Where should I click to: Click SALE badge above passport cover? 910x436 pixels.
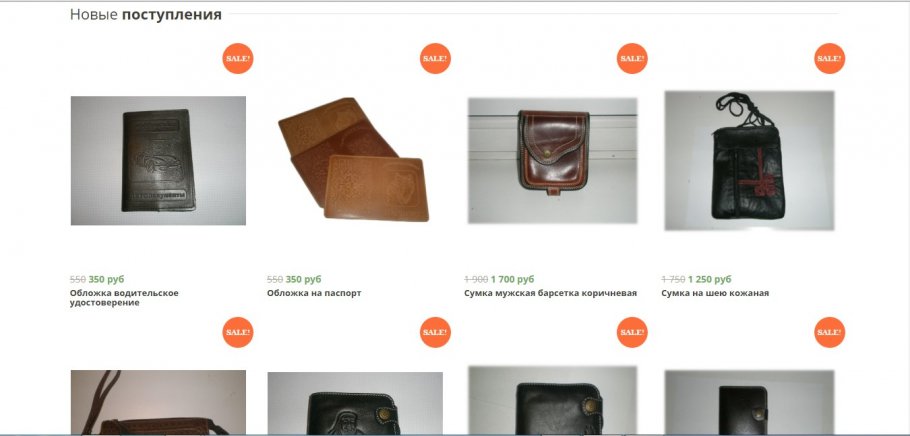[x=435, y=59]
